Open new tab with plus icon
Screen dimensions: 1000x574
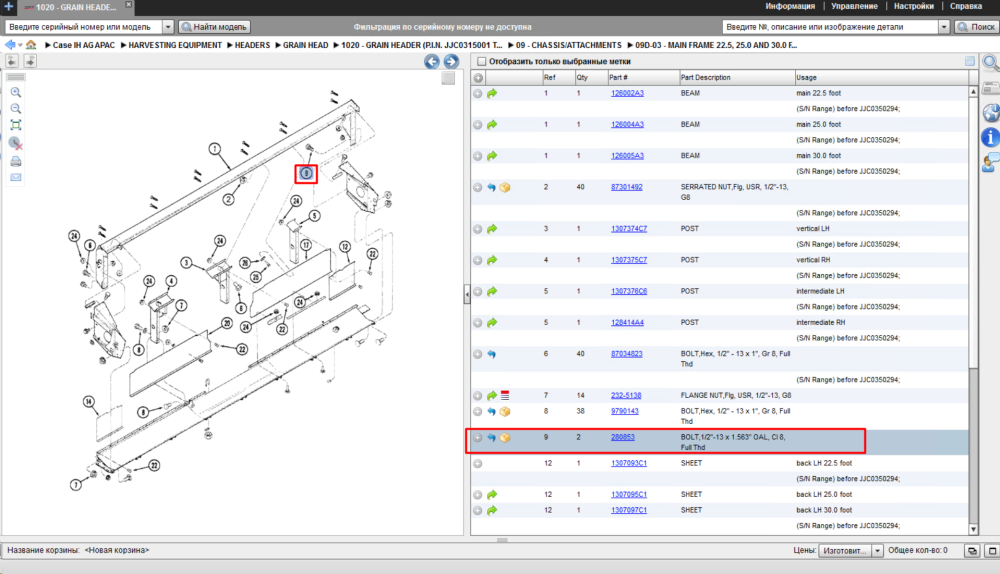click(x=8, y=6)
